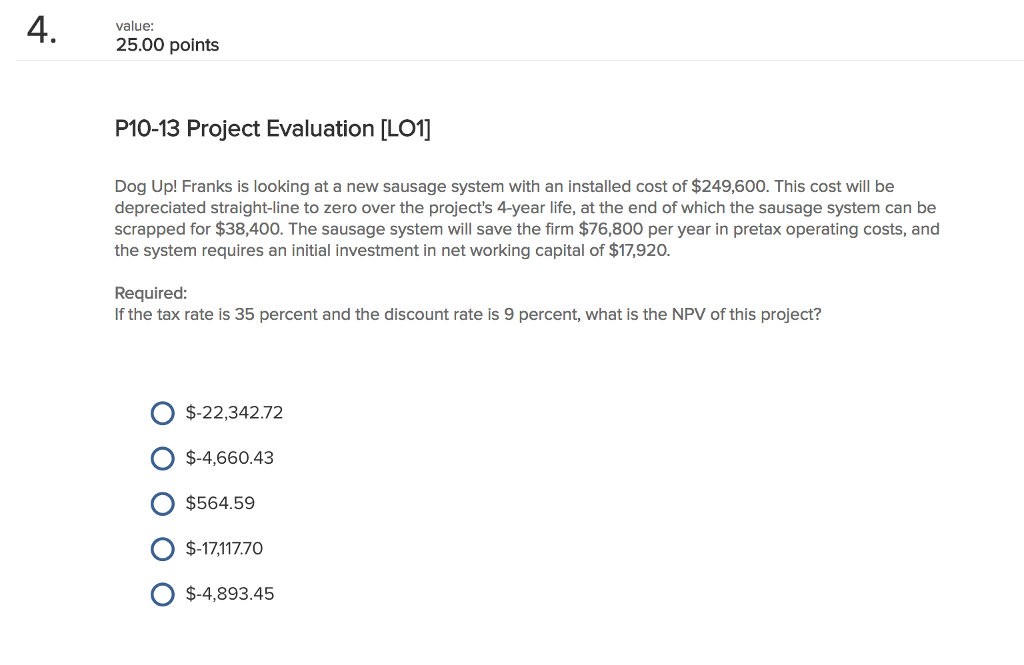Select the $564.59 answer option
This screenshot has width=1024, height=665.
point(163,504)
